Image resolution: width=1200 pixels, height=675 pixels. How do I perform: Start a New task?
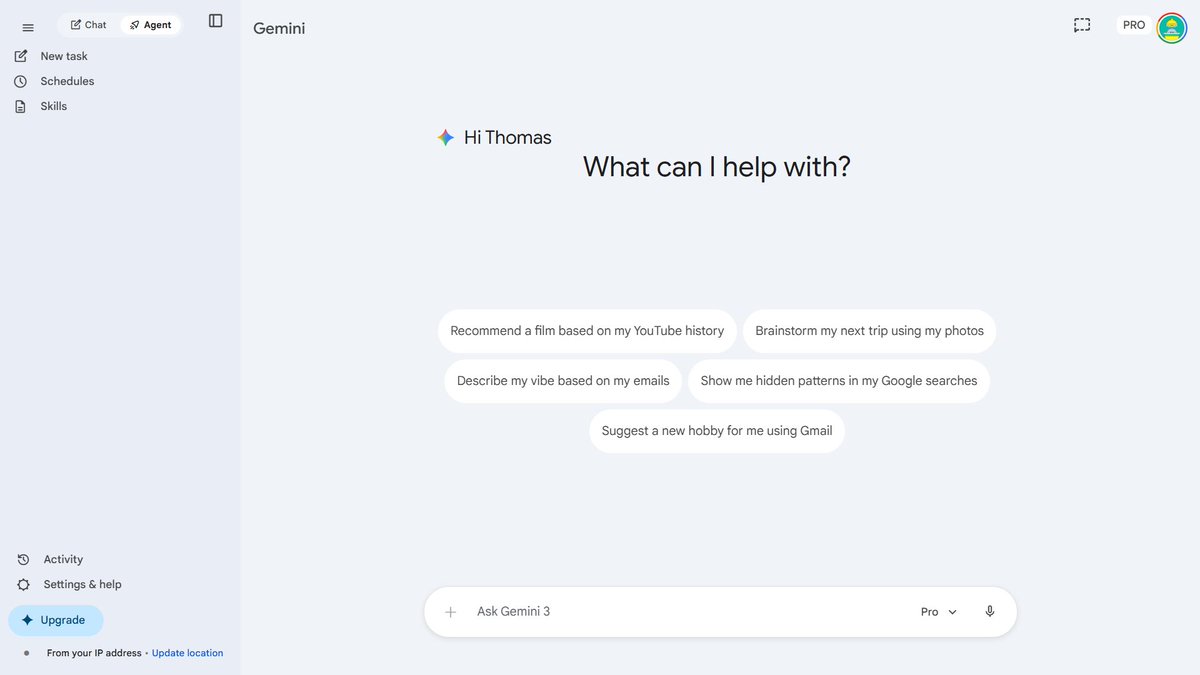[x=64, y=56]
